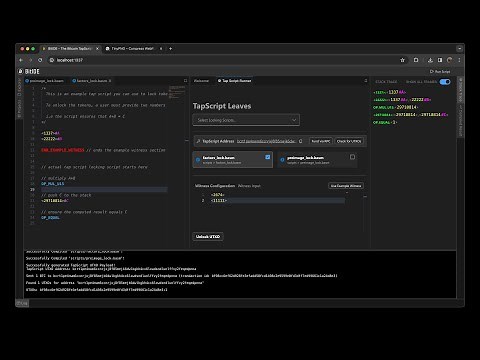Click Check for UTXOs button
The width and height of the screenshot is (480, 360).
tap(349, 141)
